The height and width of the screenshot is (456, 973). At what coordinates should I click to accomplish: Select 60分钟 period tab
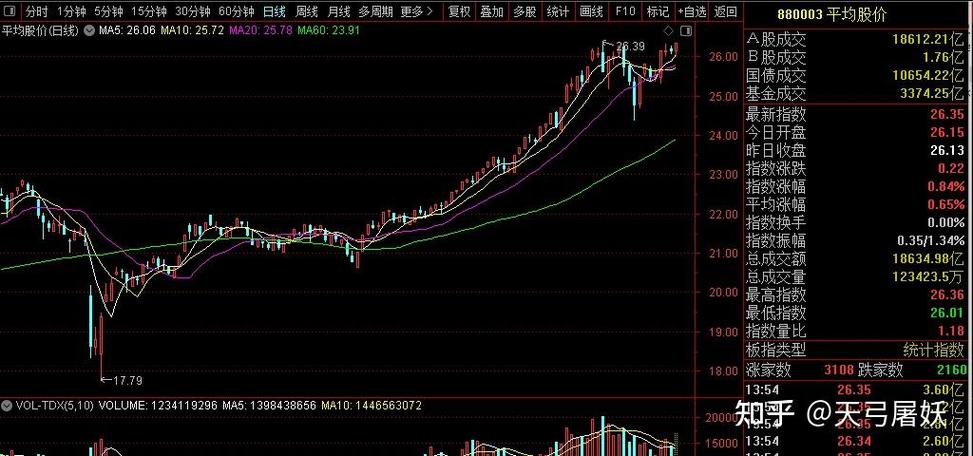coord(236,12)
